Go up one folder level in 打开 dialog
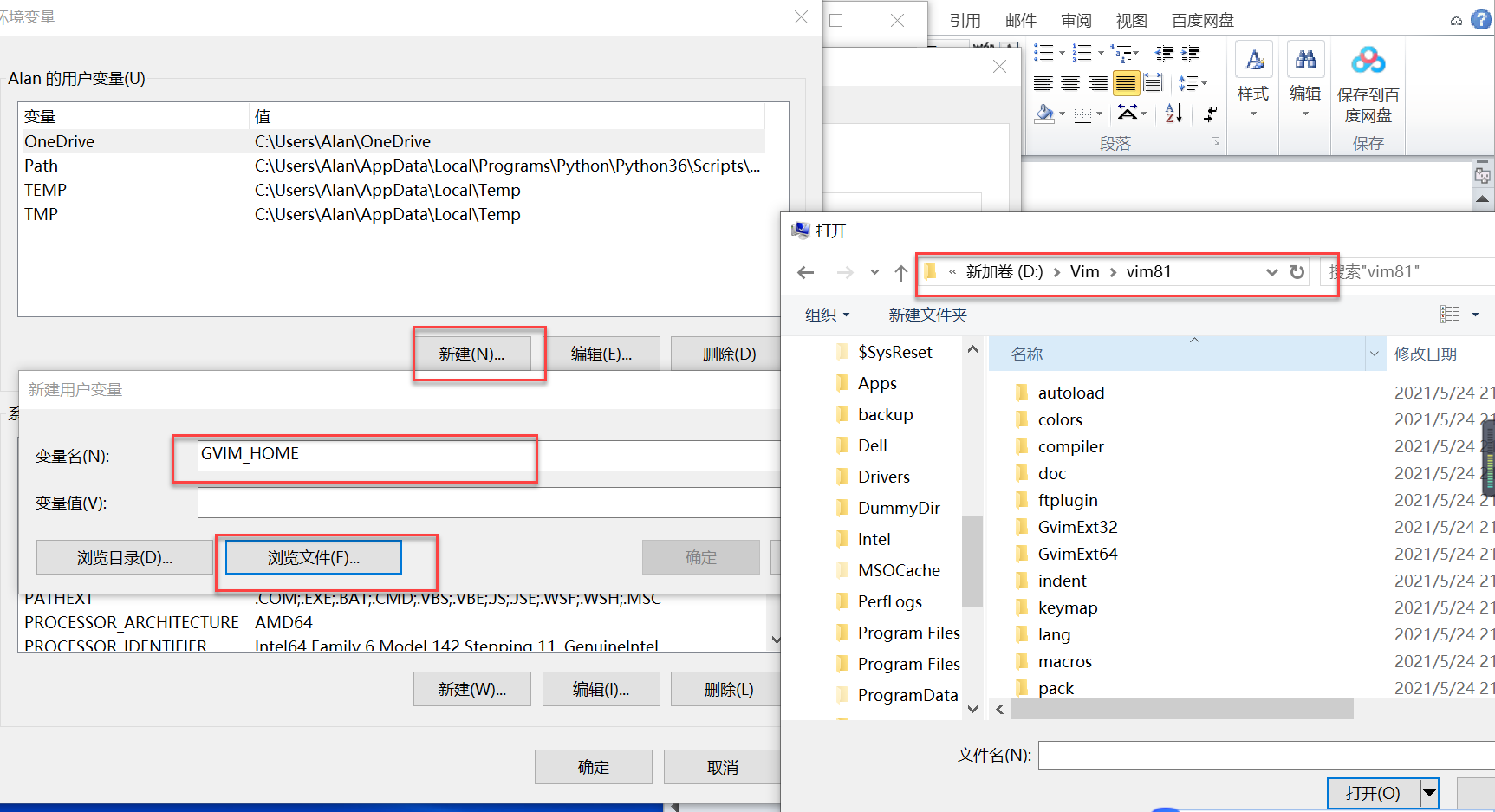 [x=901, y=273]
